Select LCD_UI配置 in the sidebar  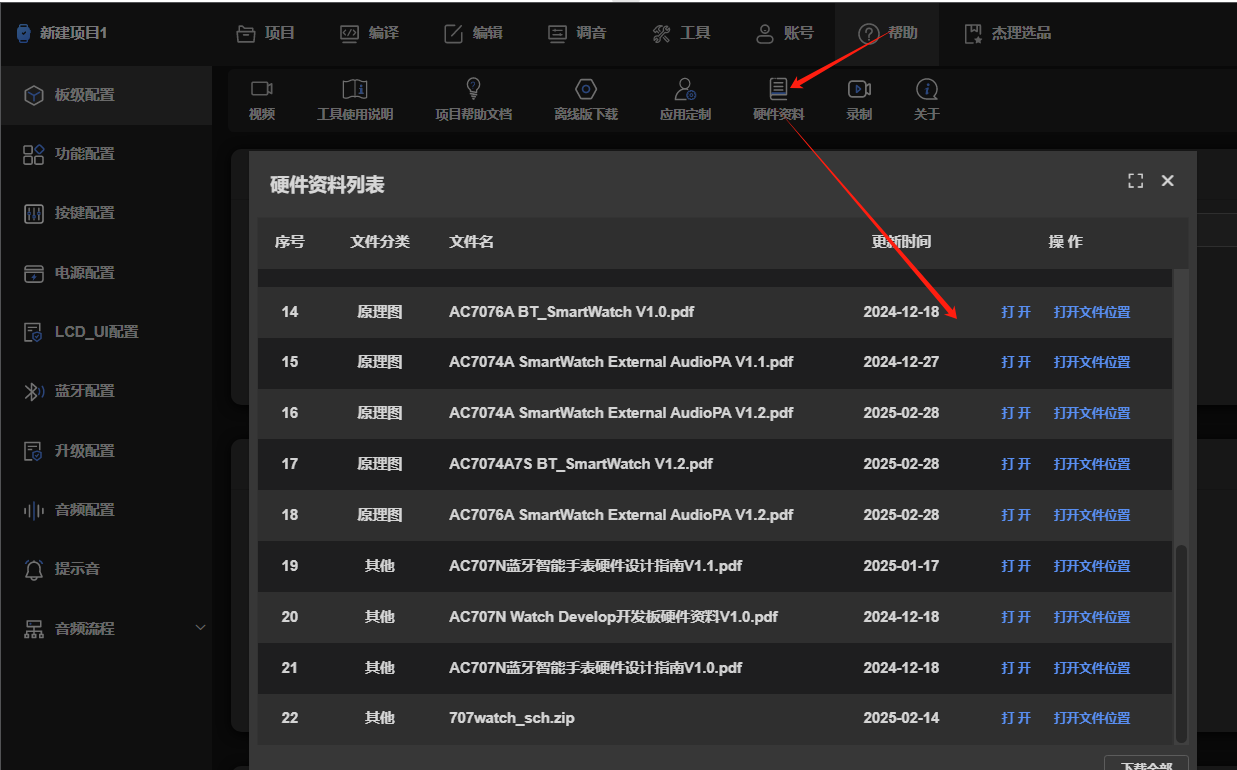click(106, 332)
